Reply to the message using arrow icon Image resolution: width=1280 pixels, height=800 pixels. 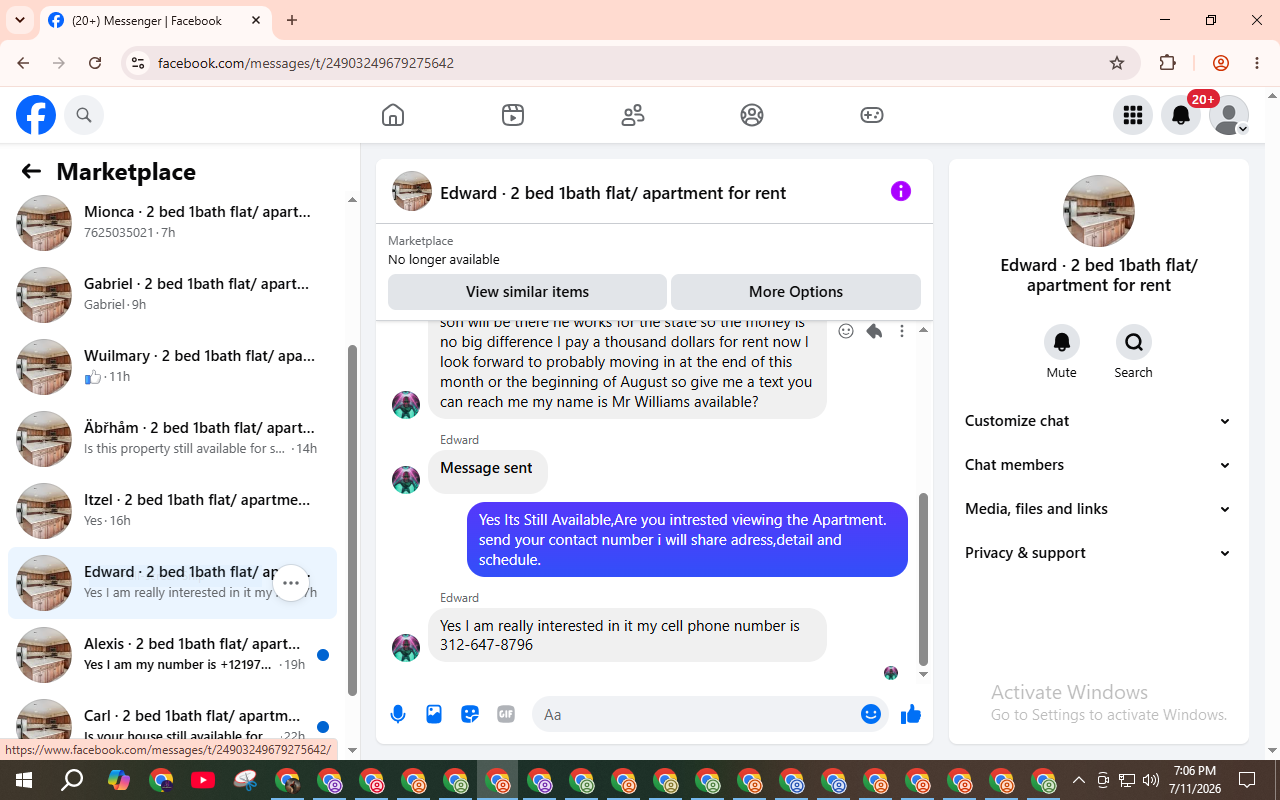[x=874, y=331]
